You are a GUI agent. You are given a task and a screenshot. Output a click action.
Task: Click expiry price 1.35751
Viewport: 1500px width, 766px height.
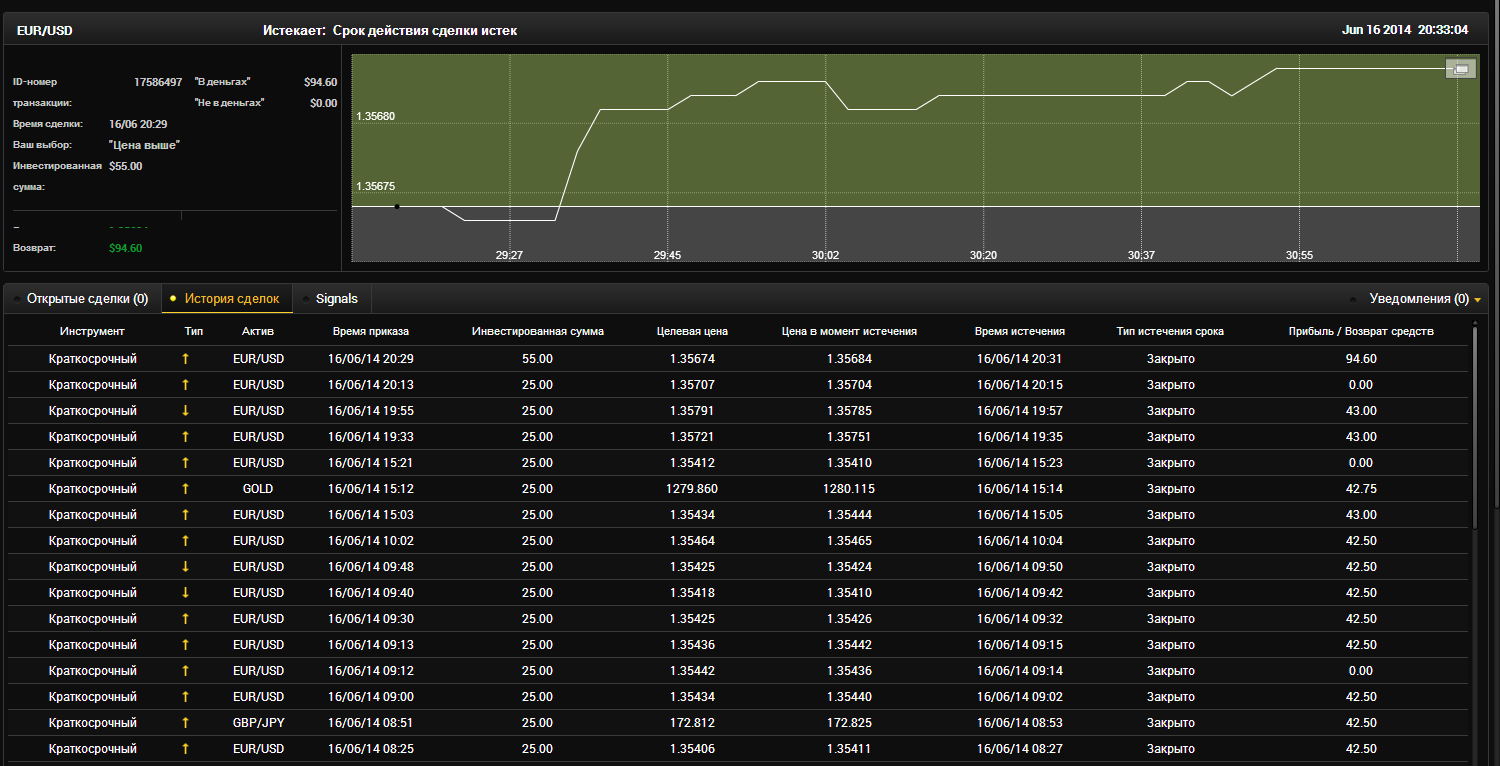point(849,437)
